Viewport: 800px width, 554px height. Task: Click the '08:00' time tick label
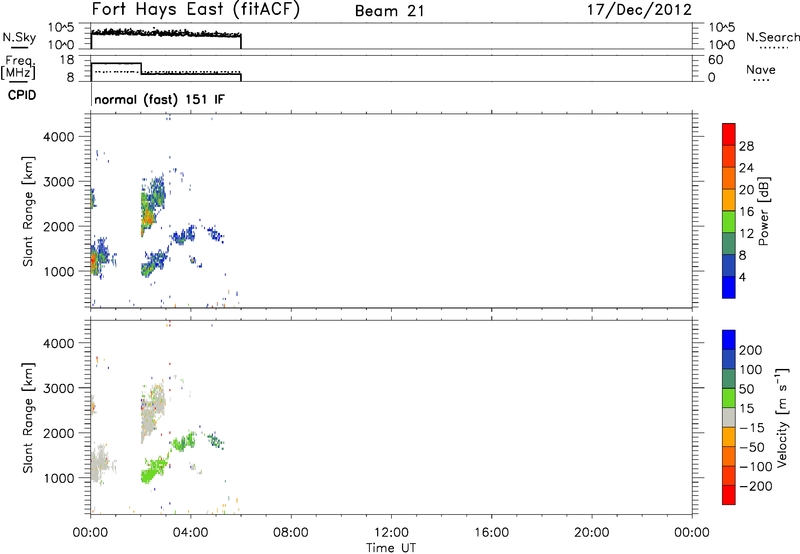point(290,533)
